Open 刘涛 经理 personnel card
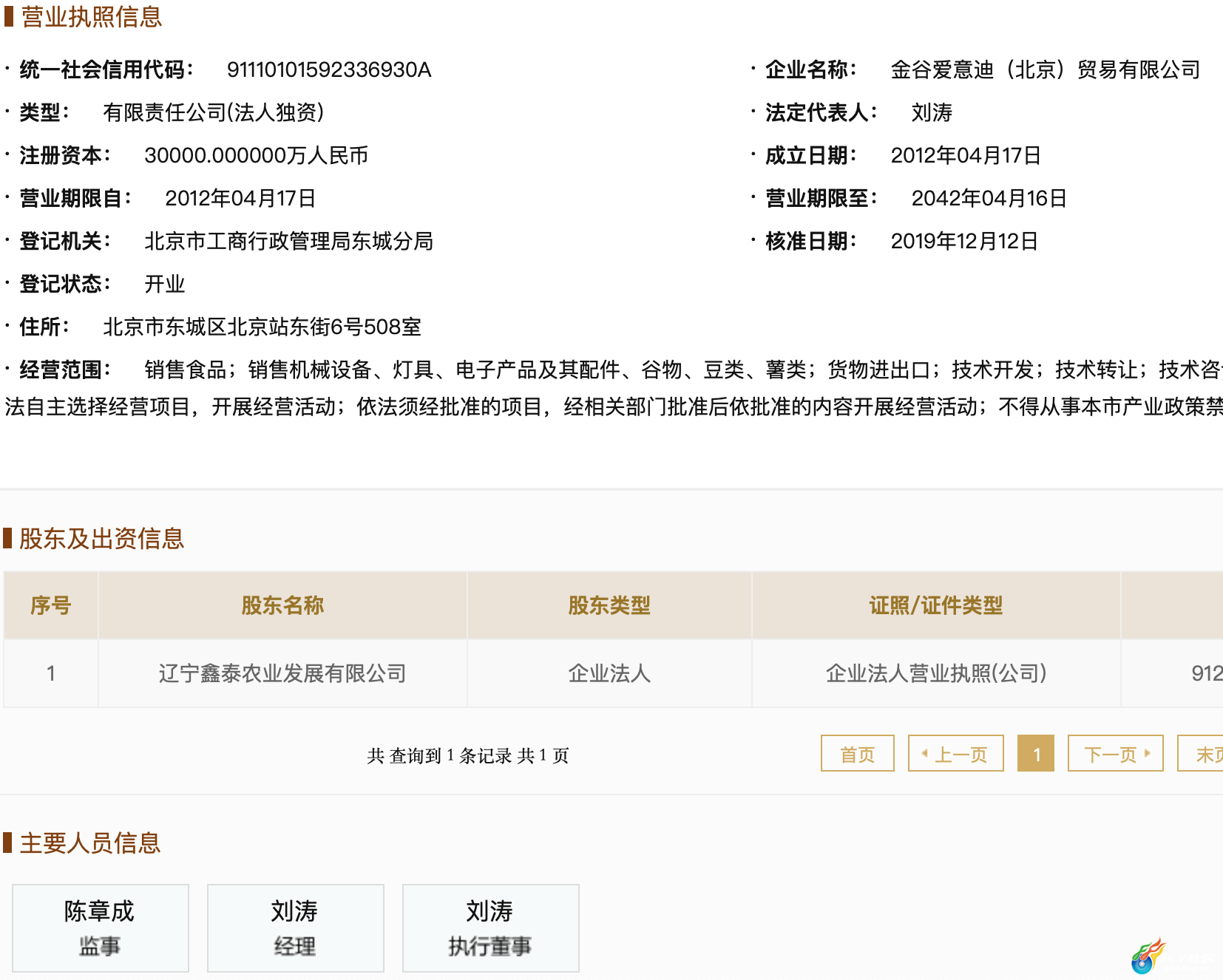The image size is (1223, 980). 295,928
